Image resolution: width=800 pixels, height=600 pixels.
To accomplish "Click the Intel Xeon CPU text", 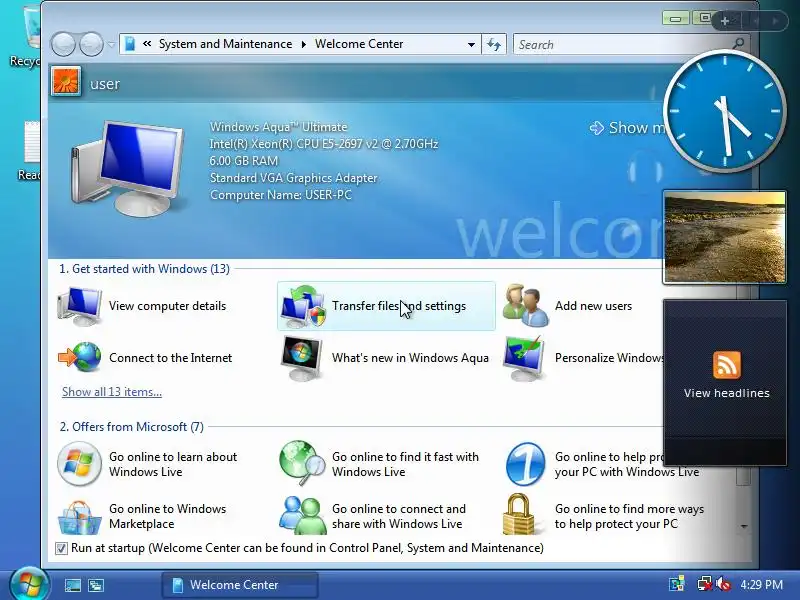I will pyautogui.click(x=323, y=144).
